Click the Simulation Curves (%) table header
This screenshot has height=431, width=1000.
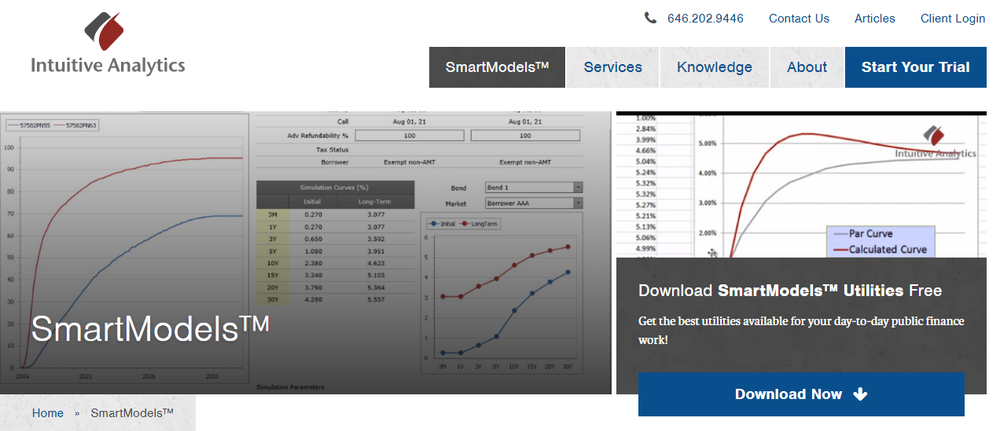point(335,187)
